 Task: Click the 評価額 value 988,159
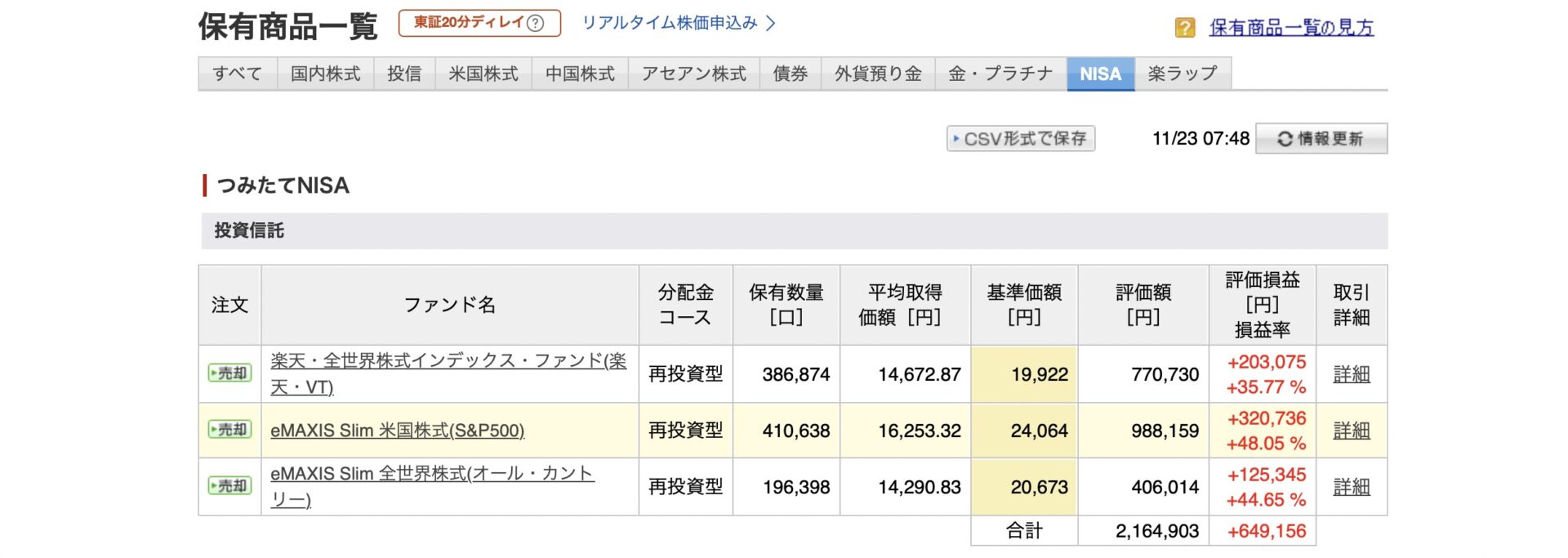pyautogui.click(x=1165, y=431)
